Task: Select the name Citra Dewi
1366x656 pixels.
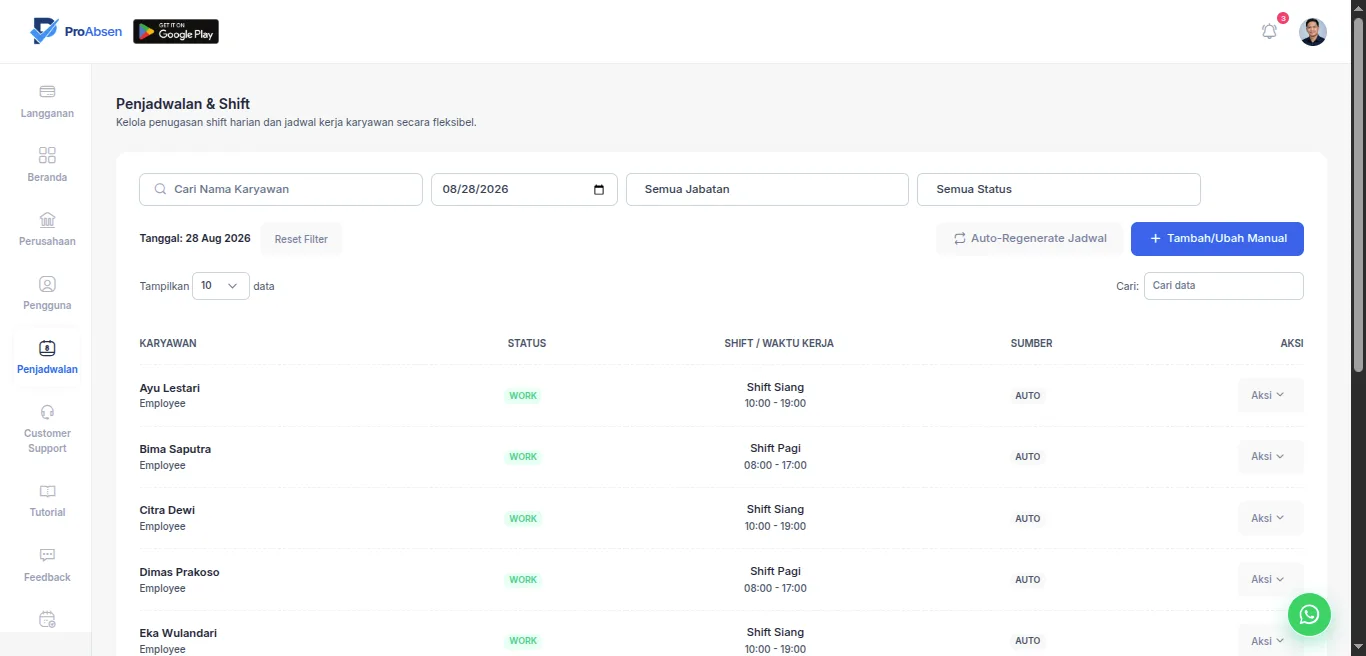Action: point(167,510)
